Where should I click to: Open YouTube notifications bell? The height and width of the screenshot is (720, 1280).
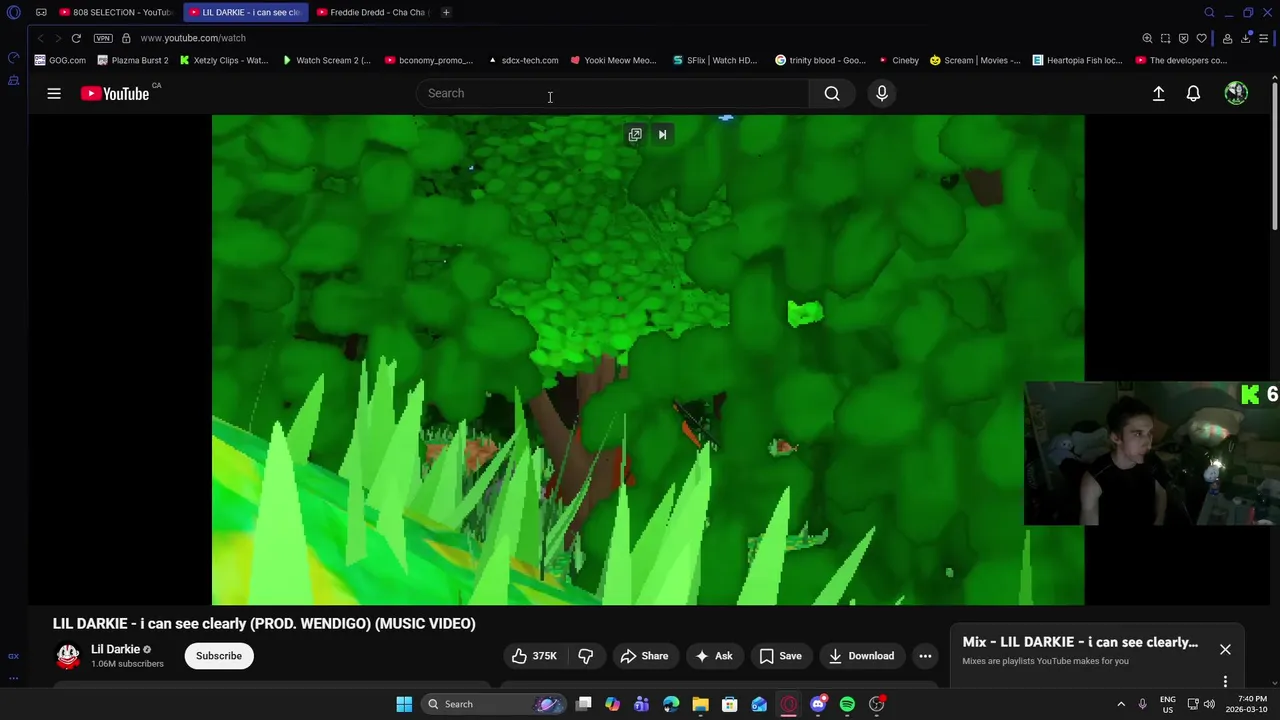point(1193,93)
